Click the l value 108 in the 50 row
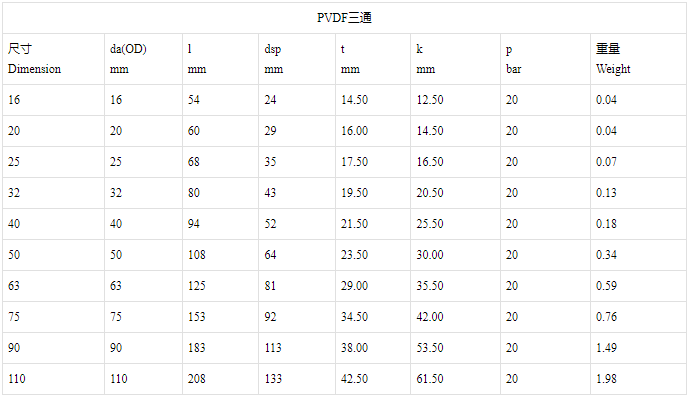 tap(197, 255)
